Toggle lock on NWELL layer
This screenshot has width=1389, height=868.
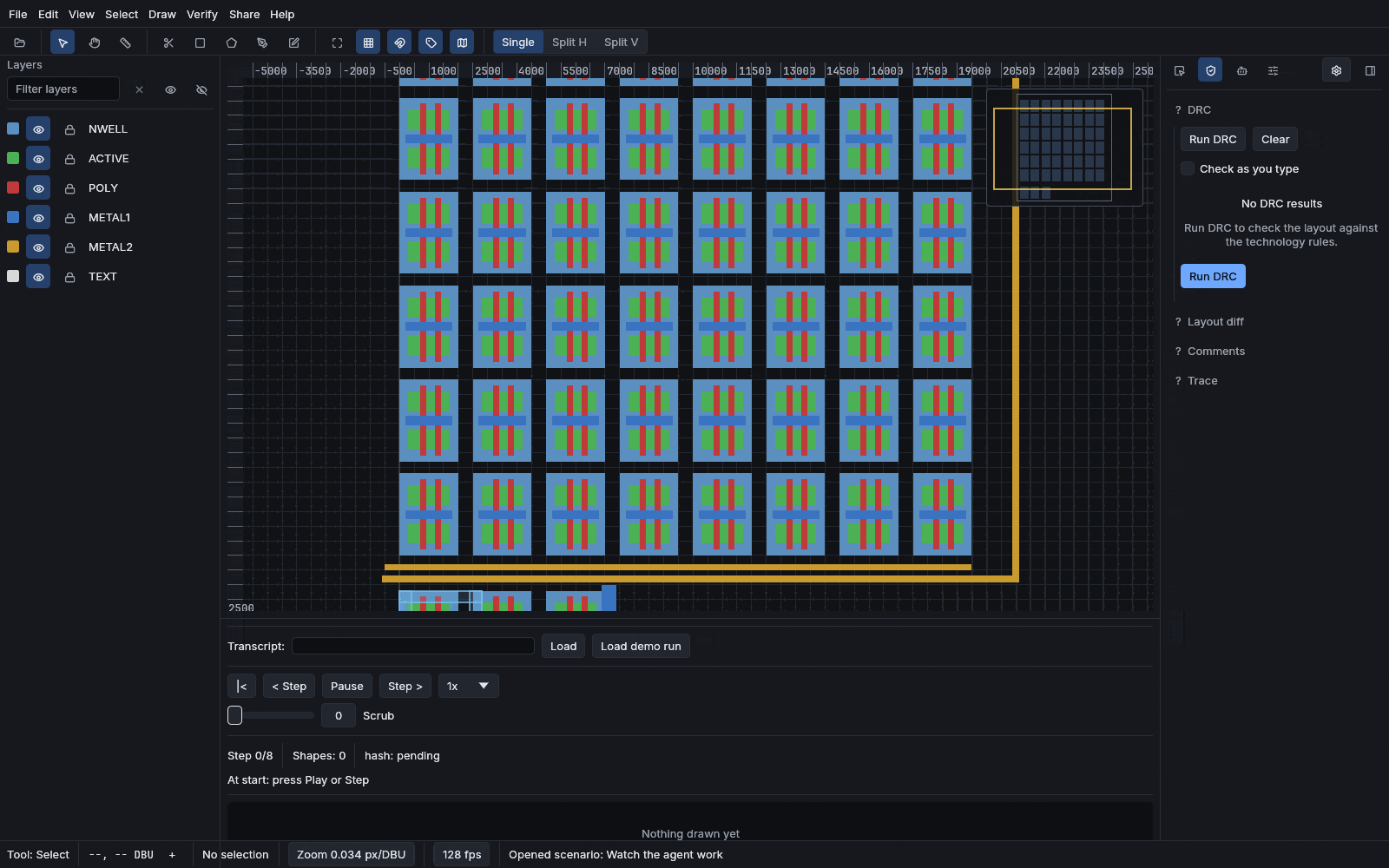coord(69,129)
